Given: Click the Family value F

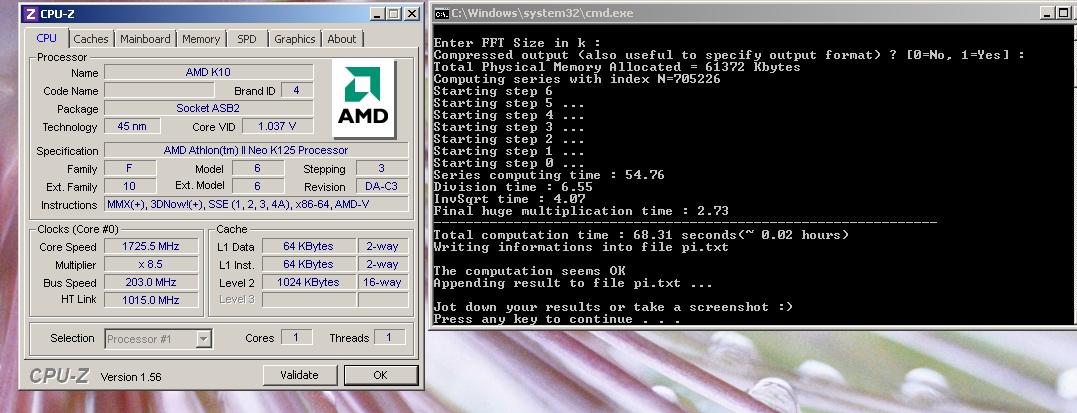Looking at the screenshot, I should (x=130, y=168).
